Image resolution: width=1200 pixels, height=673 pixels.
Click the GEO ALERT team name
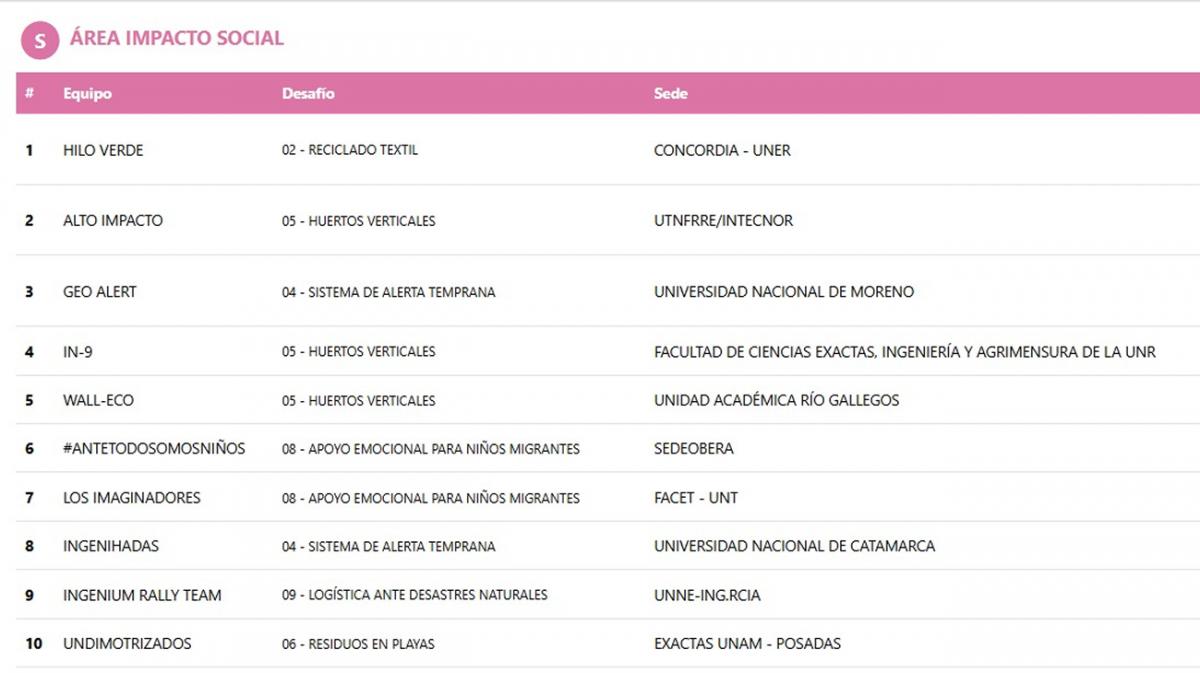coord(100,292)
